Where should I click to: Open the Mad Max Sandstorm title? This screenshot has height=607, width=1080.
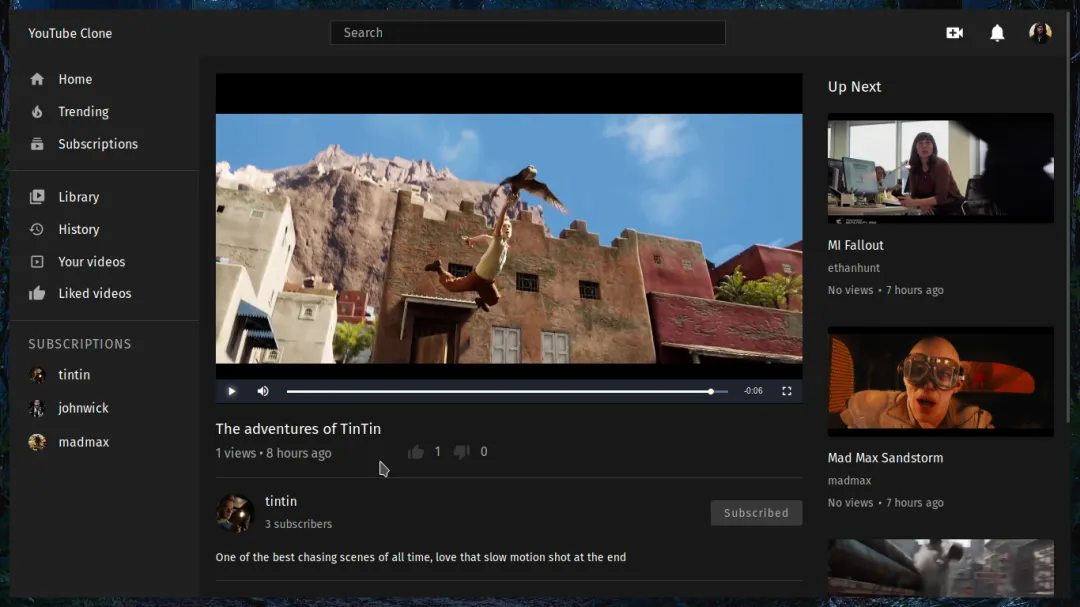tap(885, 458)
